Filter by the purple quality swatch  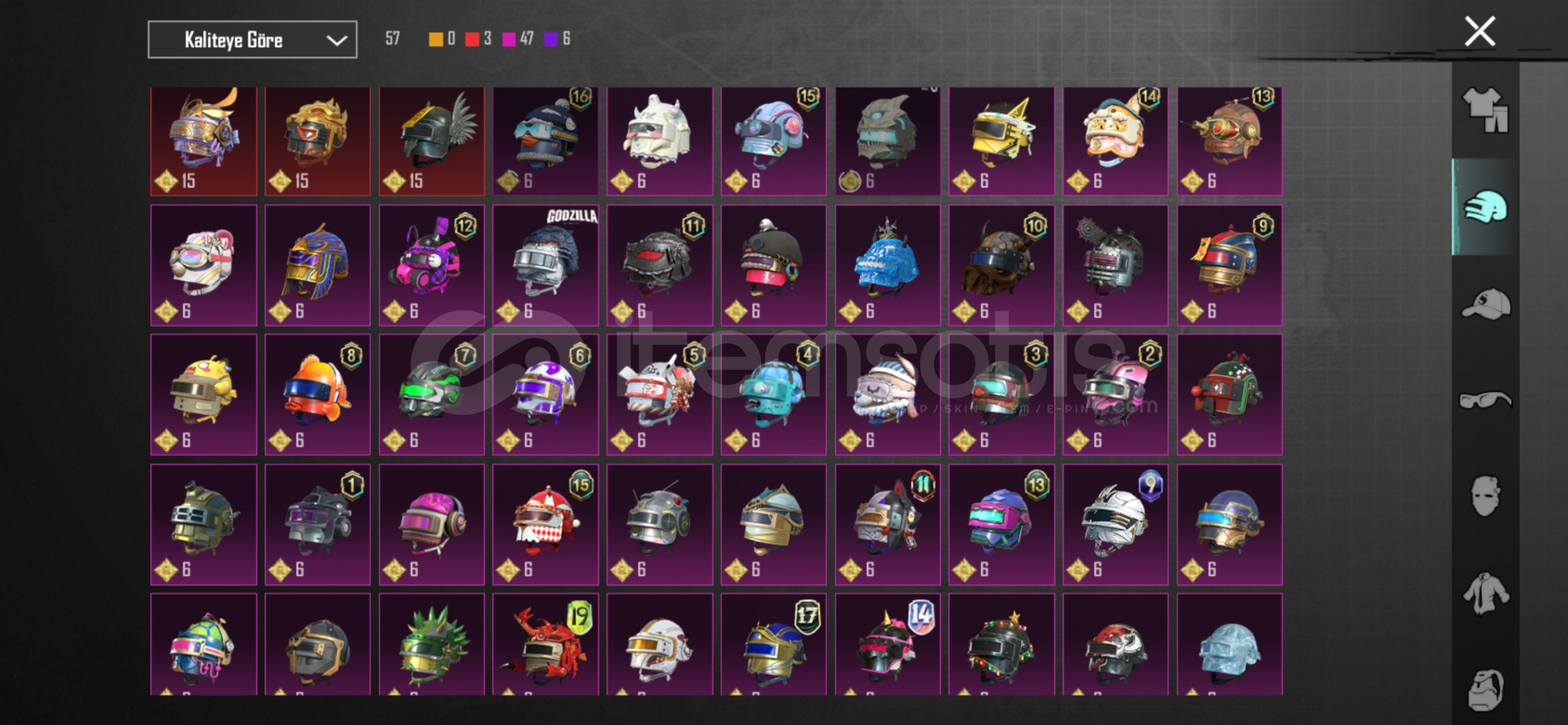[551, 39]
